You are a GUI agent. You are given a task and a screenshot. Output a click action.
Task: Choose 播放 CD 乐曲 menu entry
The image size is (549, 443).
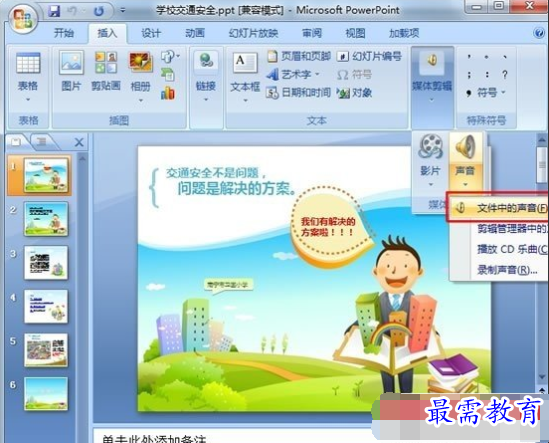point(499,249)
